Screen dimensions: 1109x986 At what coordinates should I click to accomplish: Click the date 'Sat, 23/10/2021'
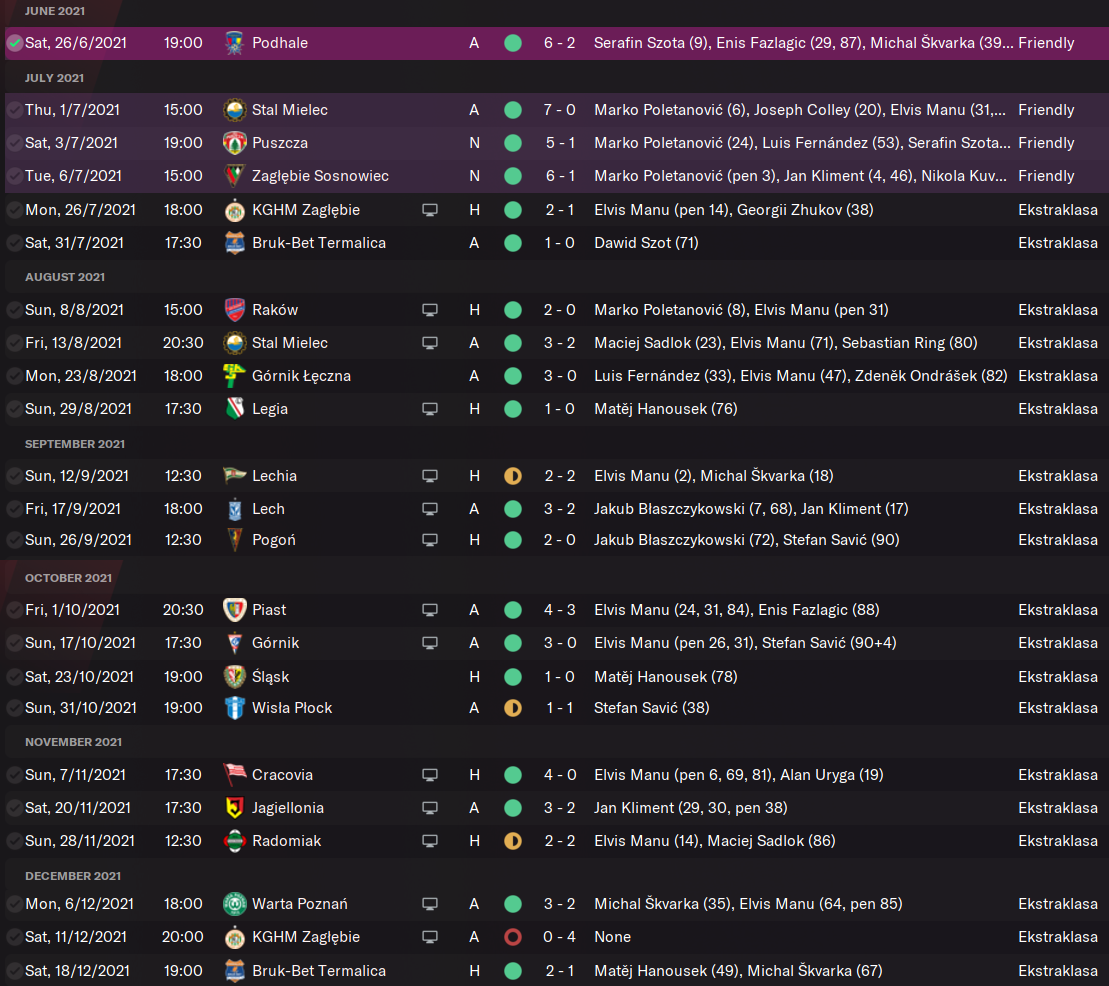tap(79, 677)
